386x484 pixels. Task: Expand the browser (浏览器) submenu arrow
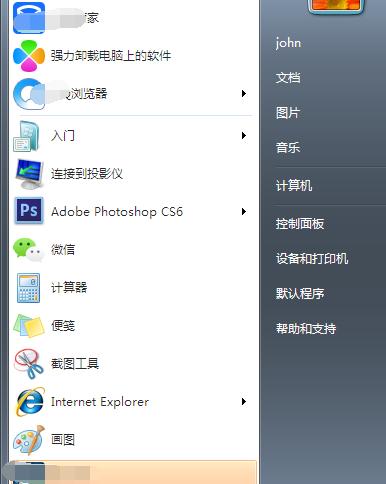[244, 94]
